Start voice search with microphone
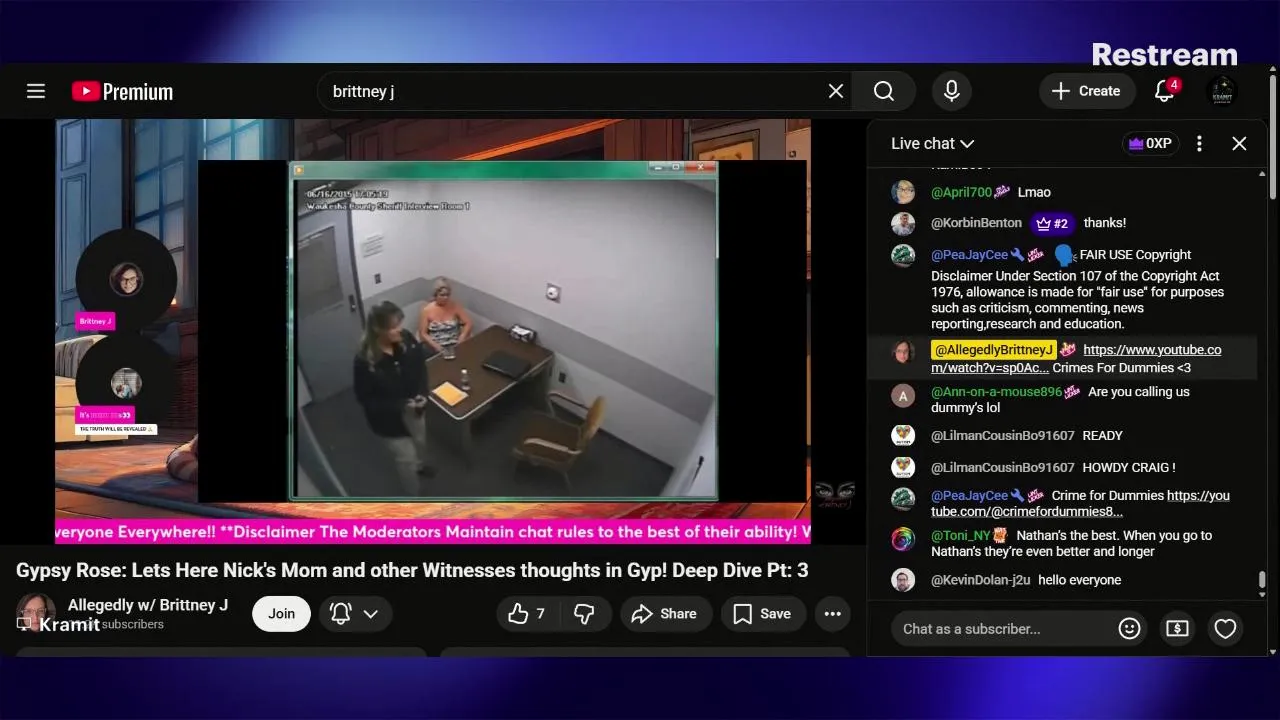This screenshot has width=1280, height=720. pos(952,91)
